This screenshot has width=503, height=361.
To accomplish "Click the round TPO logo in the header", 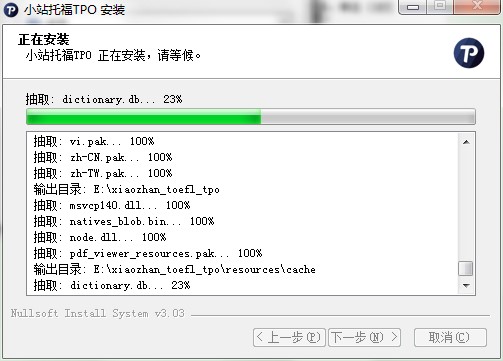I will pos(469,53).
